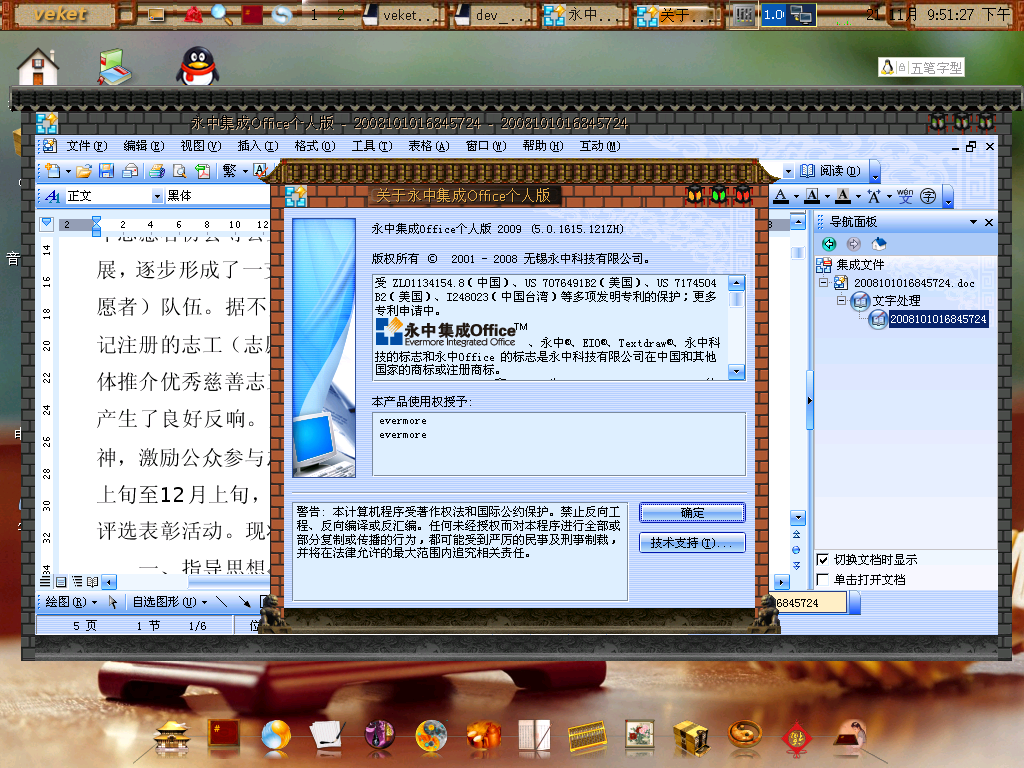
Task: Click the patent text scrollbar up arrow
Action: click(x=736, y=283)
